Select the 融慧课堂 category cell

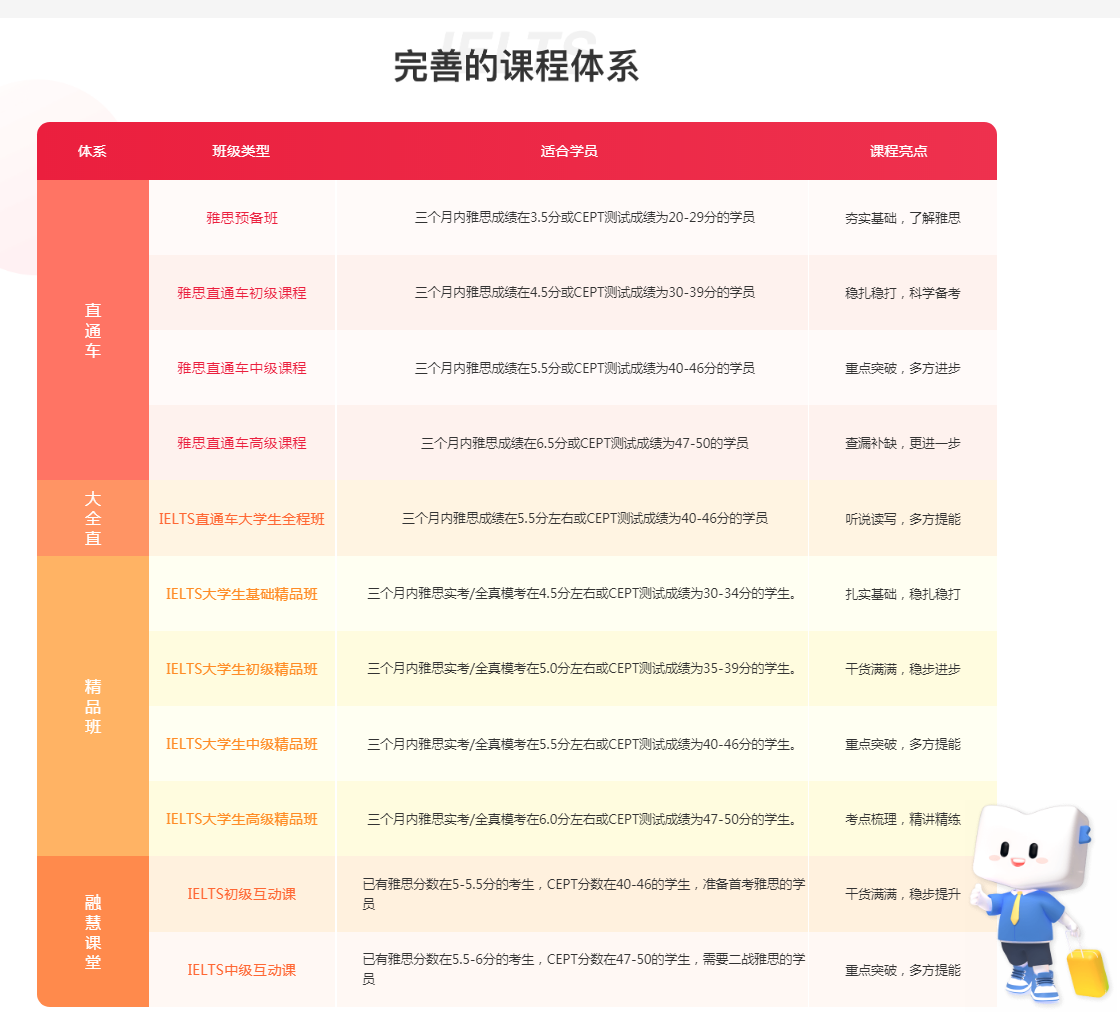pos(93,931)
